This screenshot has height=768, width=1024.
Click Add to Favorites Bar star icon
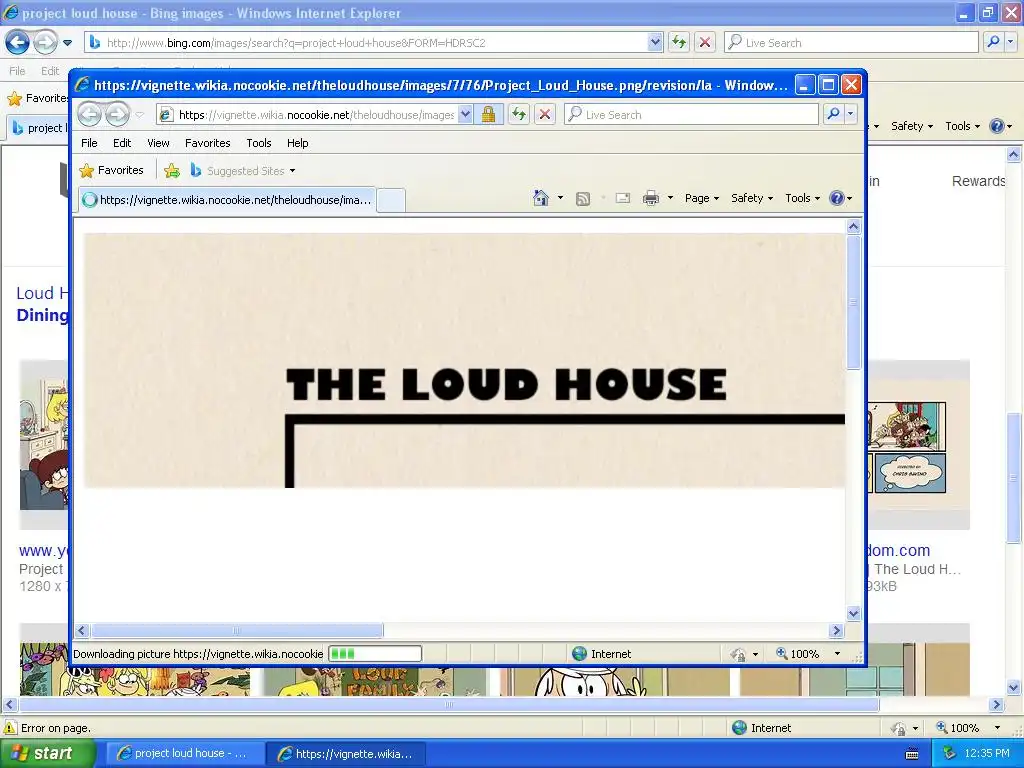(x=172, y=171)
